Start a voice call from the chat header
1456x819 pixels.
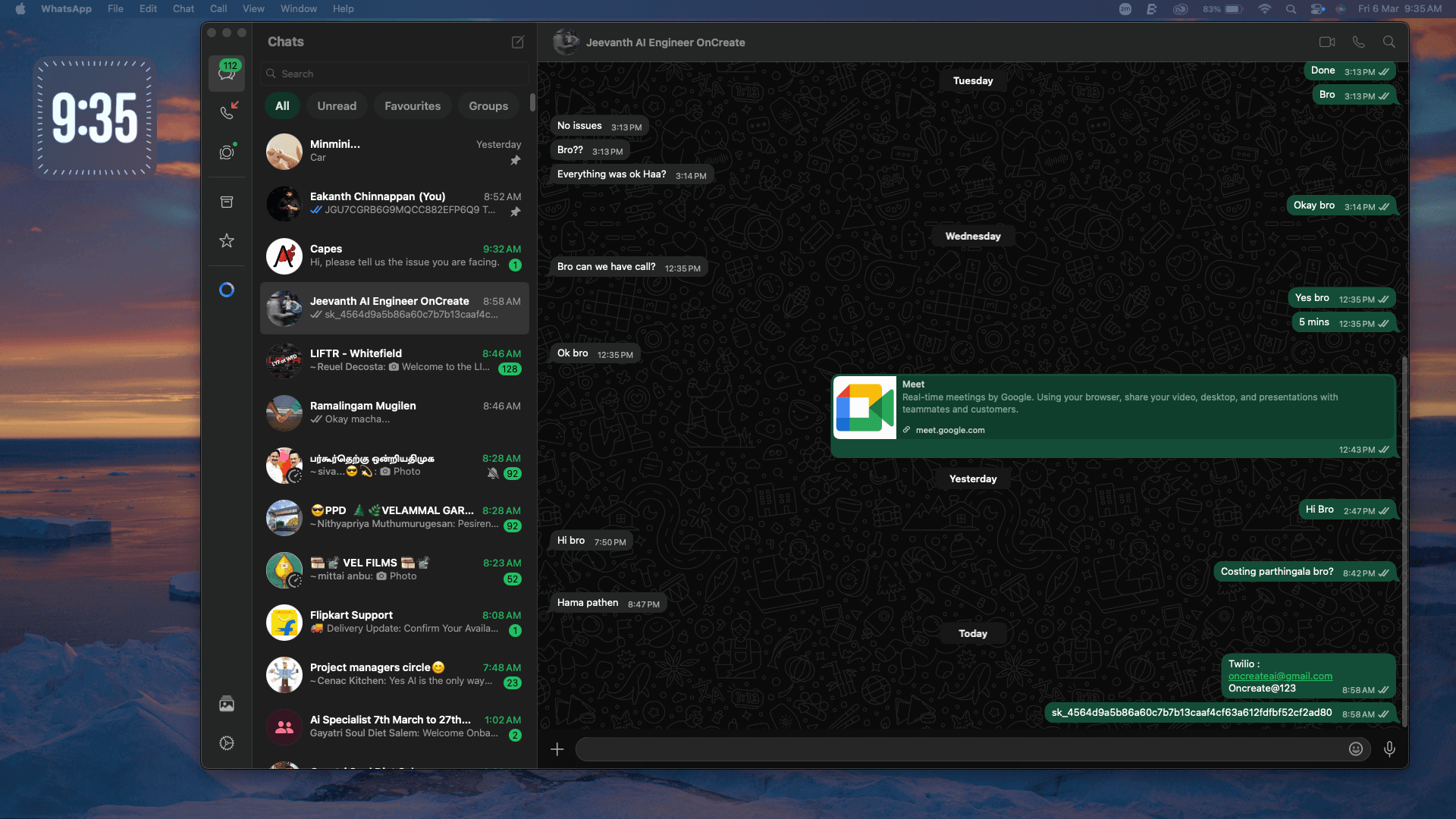pos(1358,42)
